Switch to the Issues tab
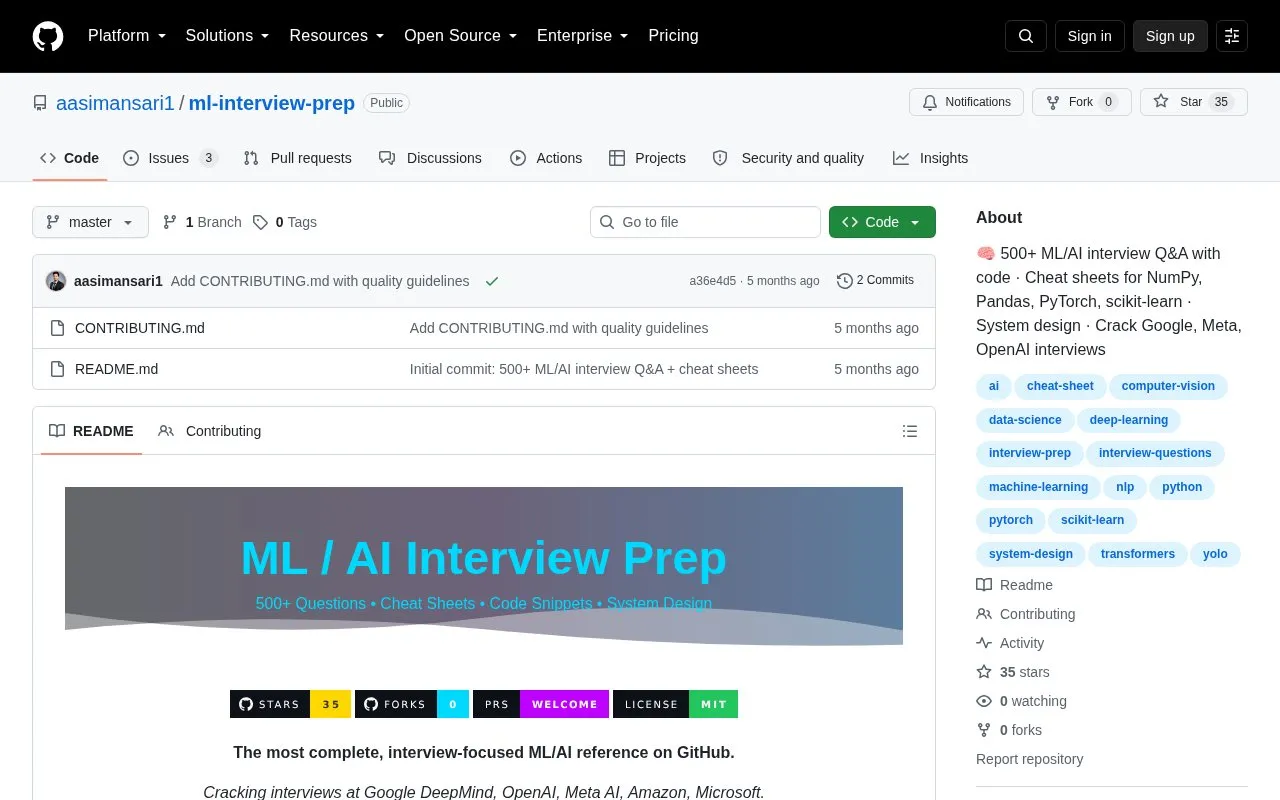This screenshot has width=1280, height=800. (170, 158)
